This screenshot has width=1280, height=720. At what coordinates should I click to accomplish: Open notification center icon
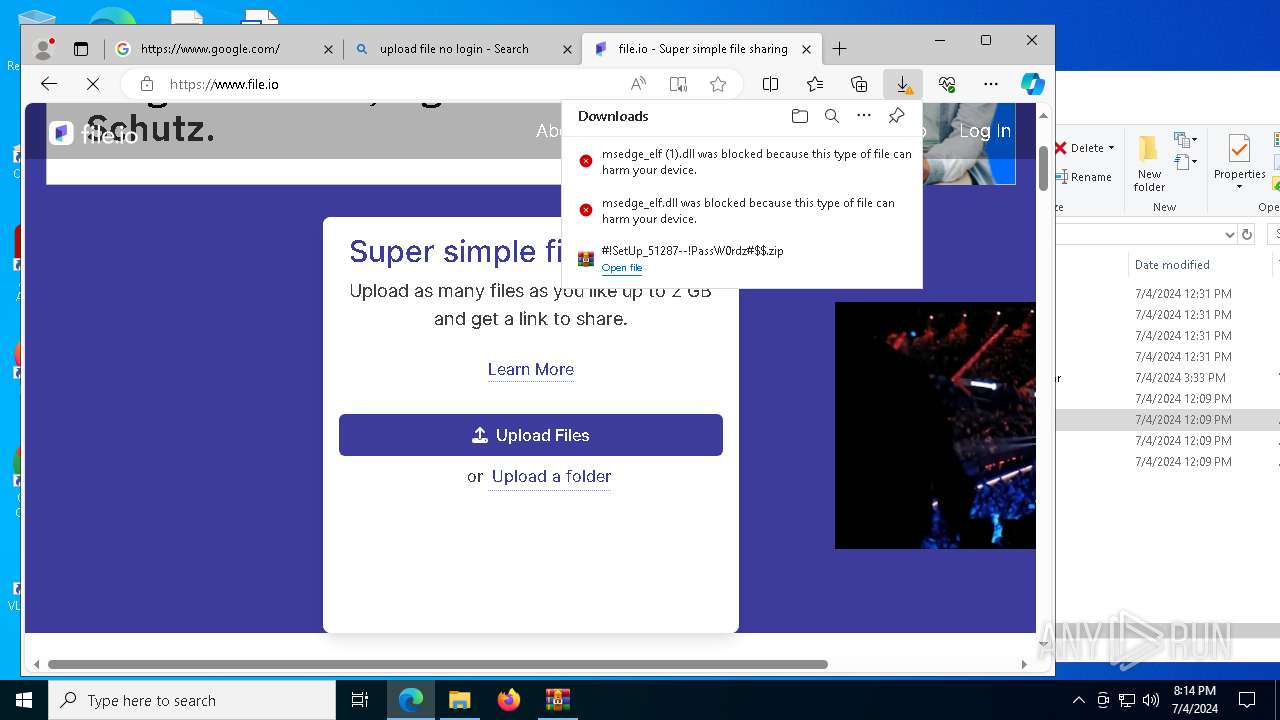(x=1247, y=700)
